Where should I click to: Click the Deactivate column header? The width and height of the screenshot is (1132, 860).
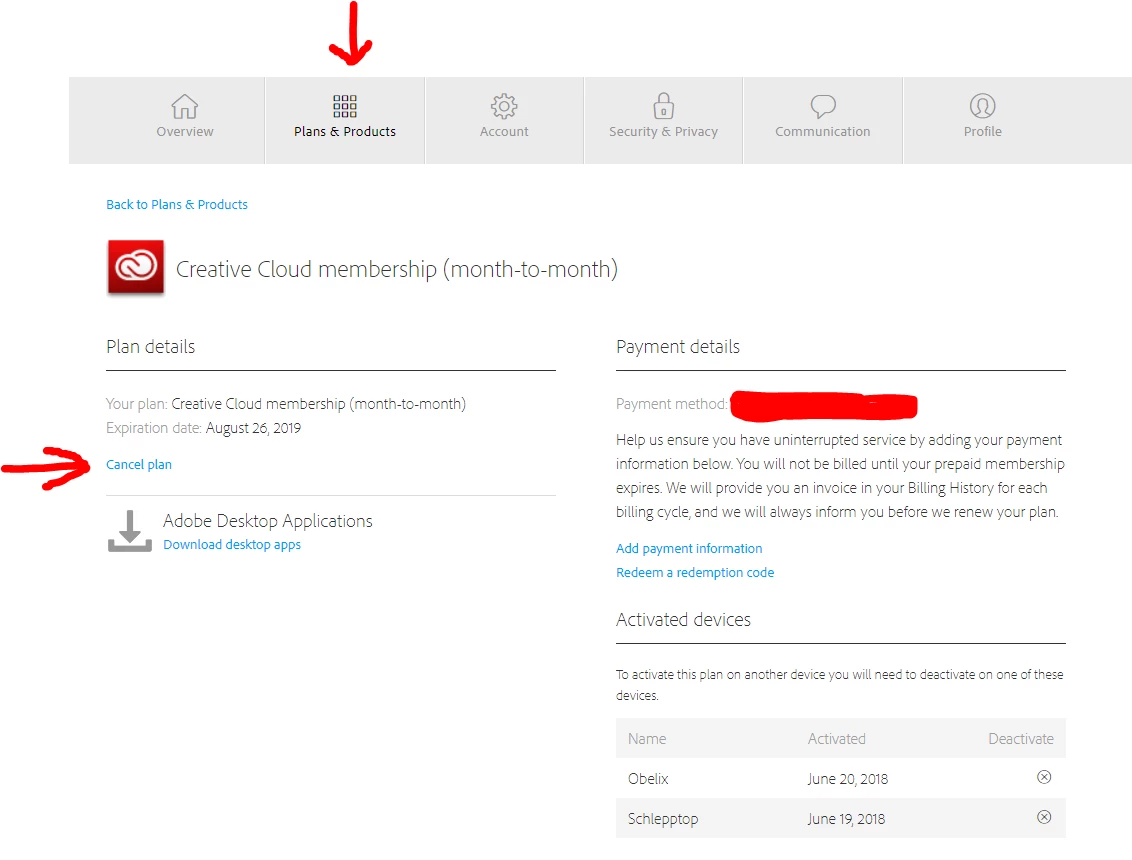1021,739
